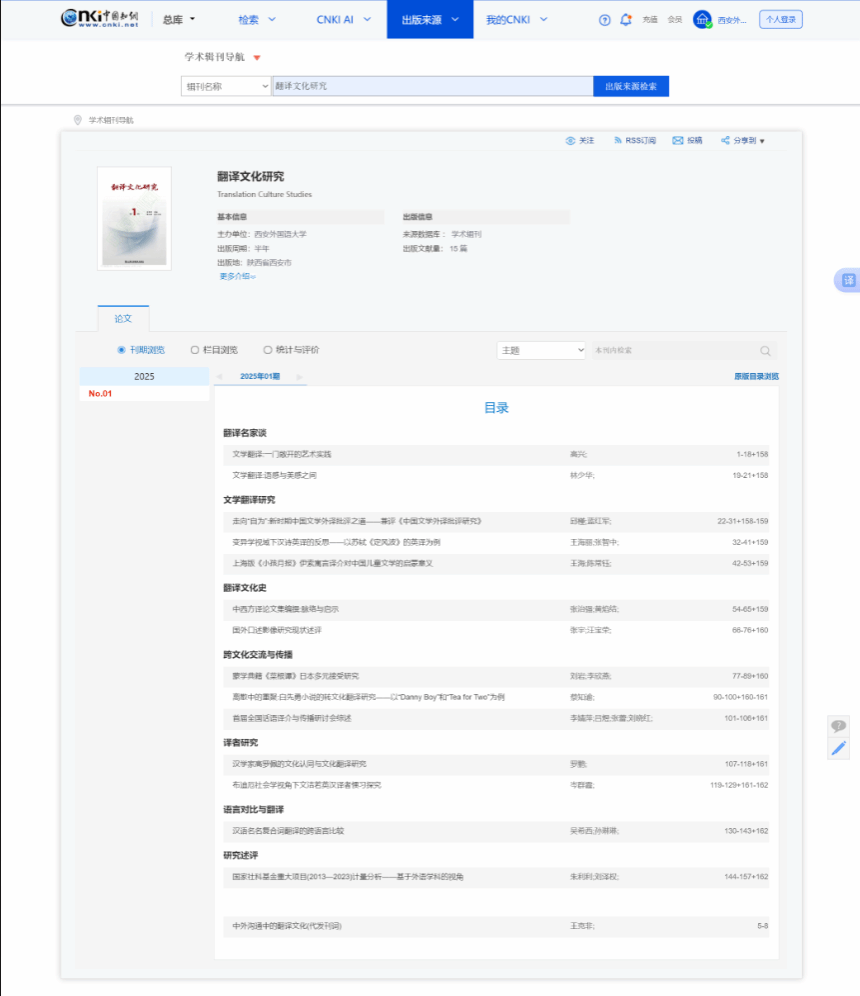860x996 pixels.
Task: Go to next issue arrow
Action: (300, 377)
